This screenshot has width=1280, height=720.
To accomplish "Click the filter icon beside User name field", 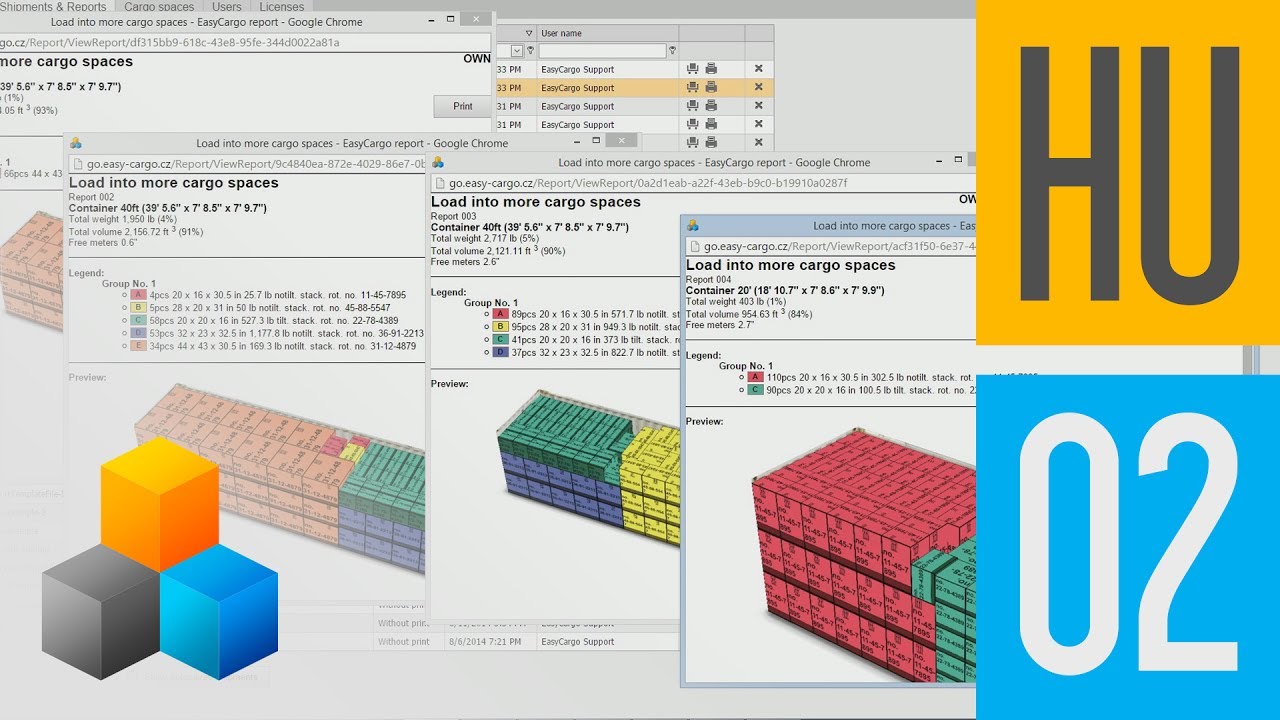I will (x=672, y=51).
